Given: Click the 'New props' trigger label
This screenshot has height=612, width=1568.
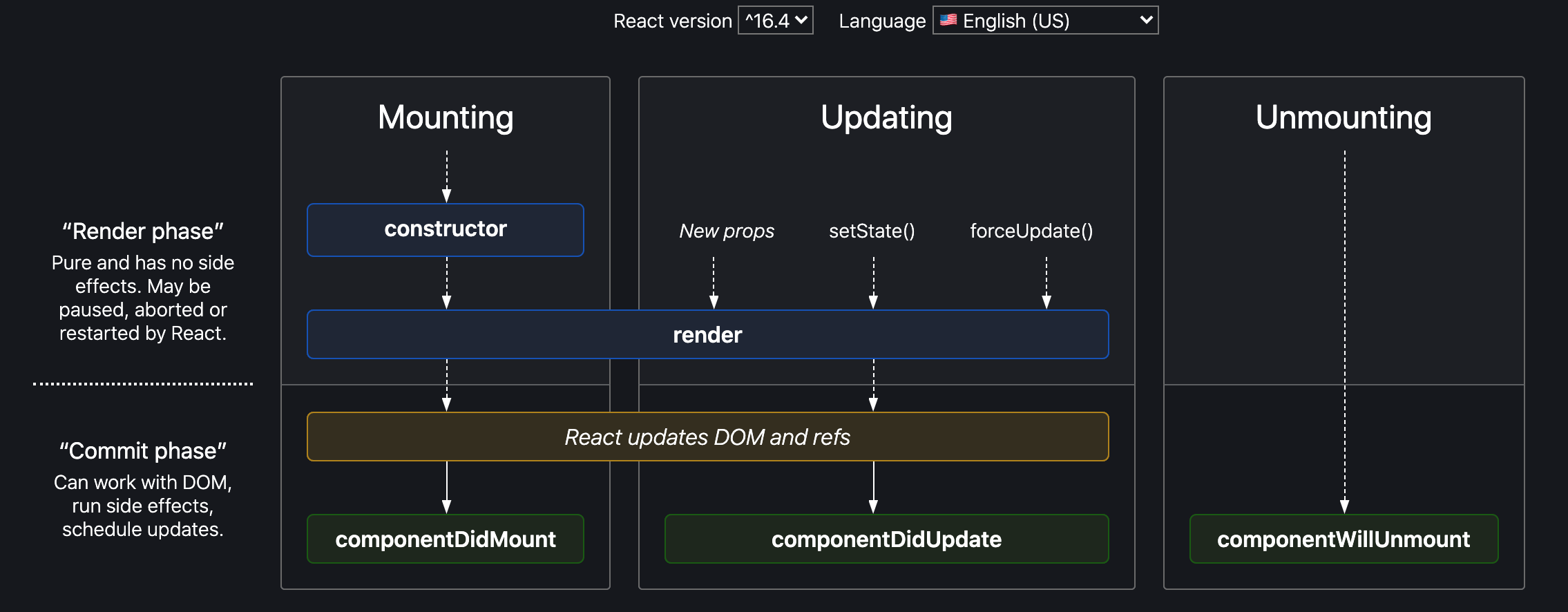Looking at the screenshot, I should coord(727,231).
